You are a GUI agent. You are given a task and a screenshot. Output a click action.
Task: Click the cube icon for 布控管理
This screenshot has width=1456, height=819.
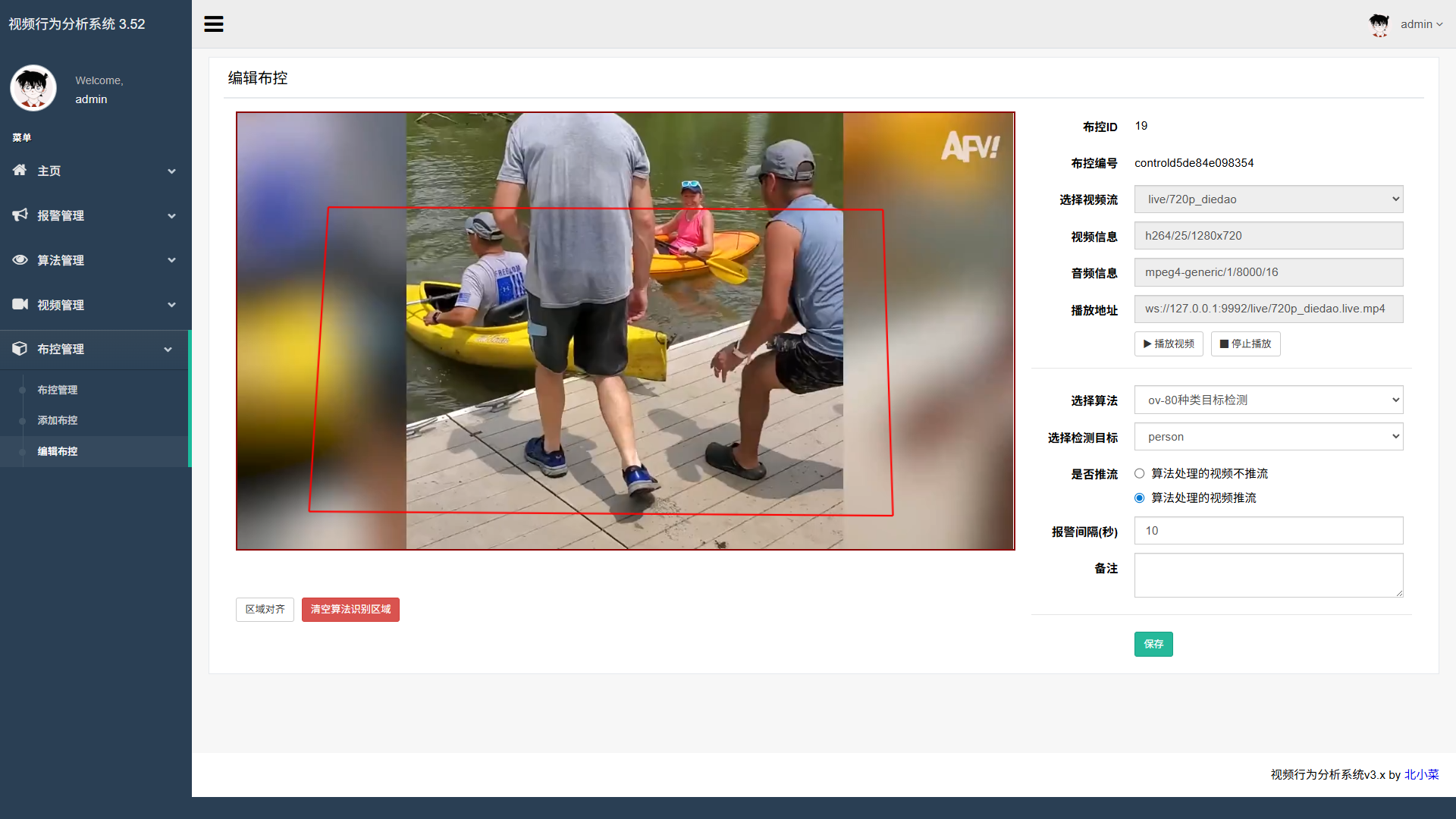20,349
